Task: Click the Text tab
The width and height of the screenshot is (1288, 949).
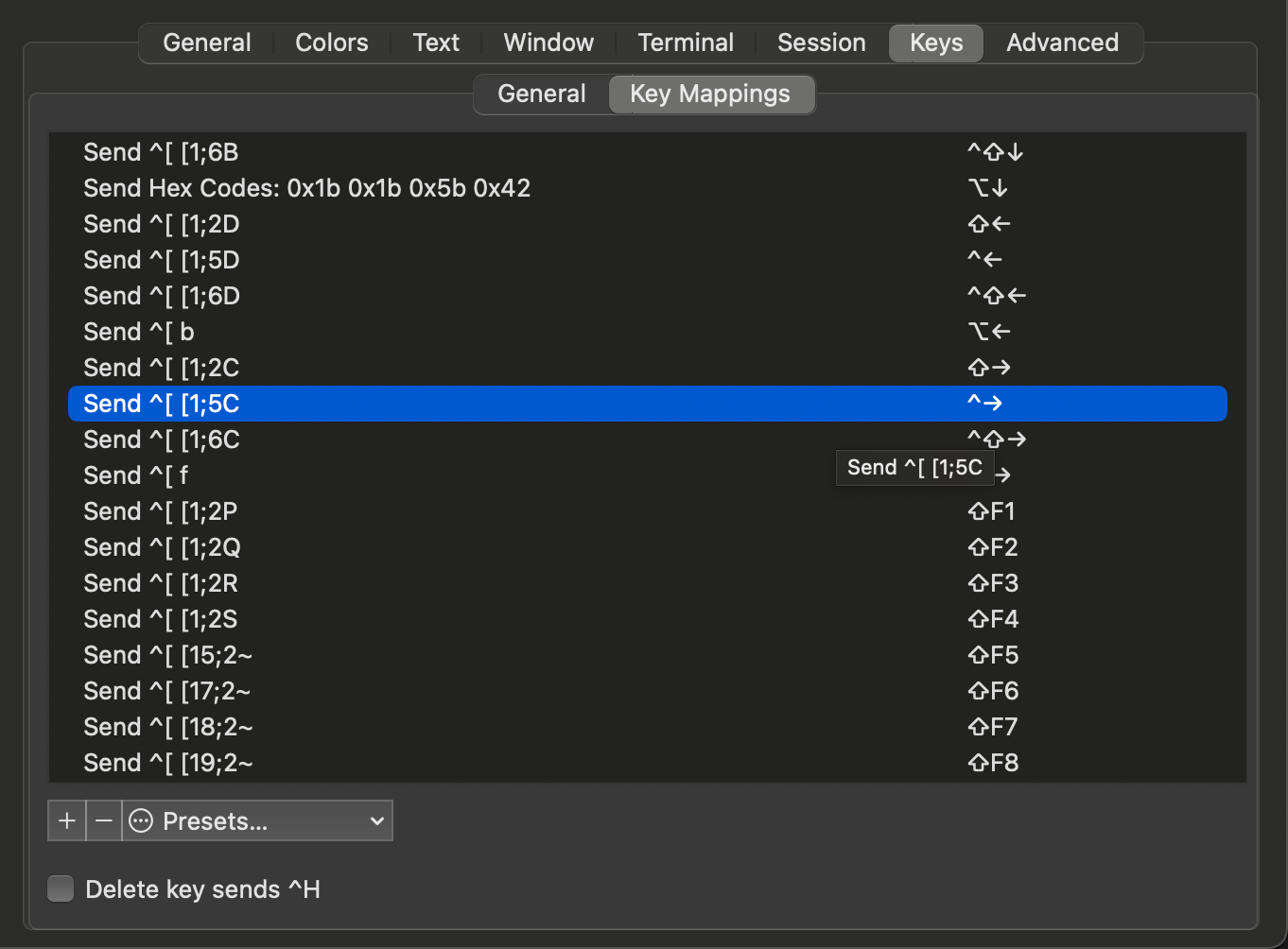Action: pyautogui.click(x=436, y=43)
